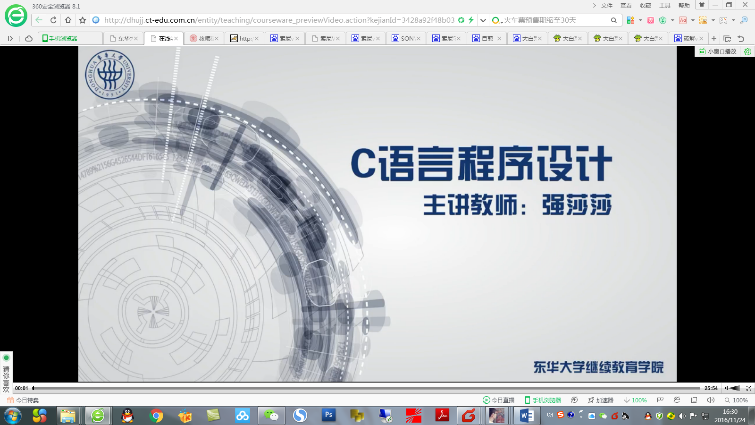This screenshot has height=425, width=755.
Task: Open WeChat from the taskbar
Action: click(272, 415)
